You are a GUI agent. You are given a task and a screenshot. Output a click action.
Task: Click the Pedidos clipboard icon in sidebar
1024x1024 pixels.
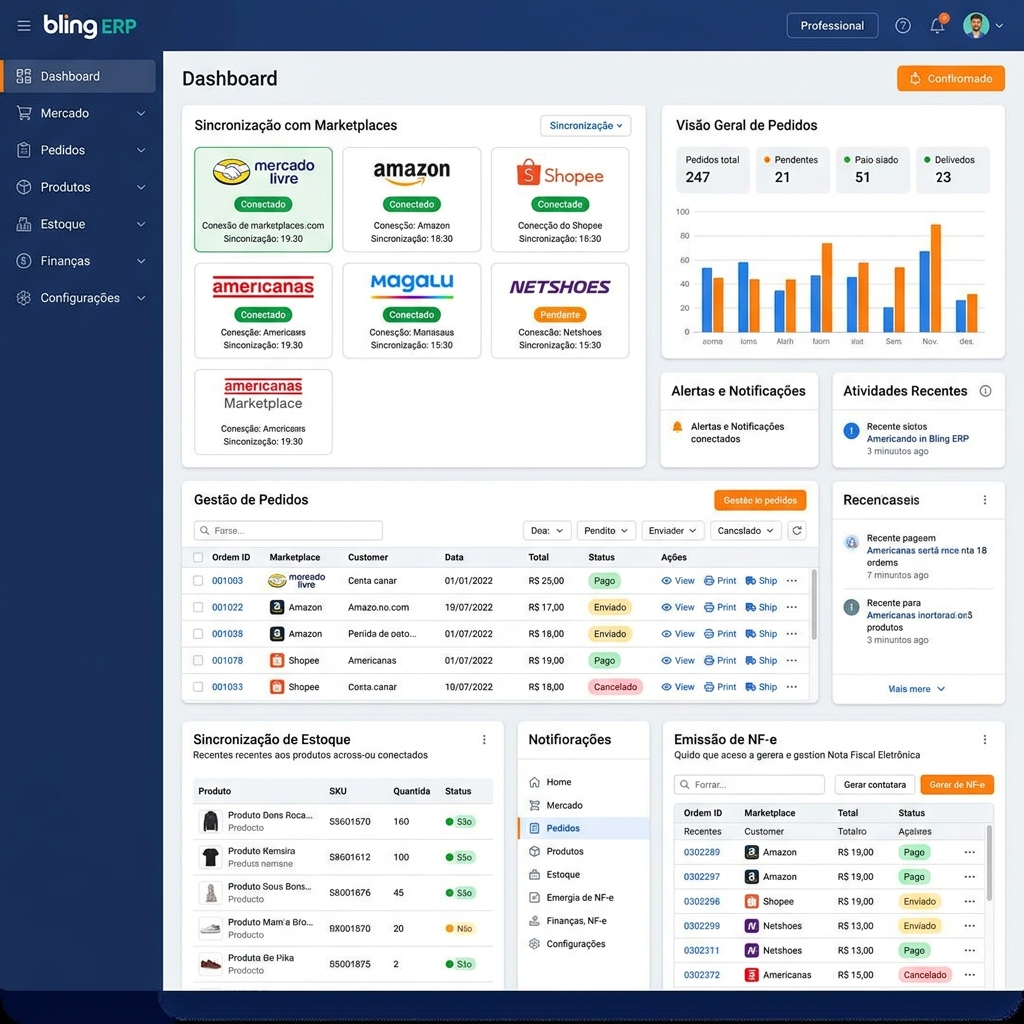(x=24, y=150)
